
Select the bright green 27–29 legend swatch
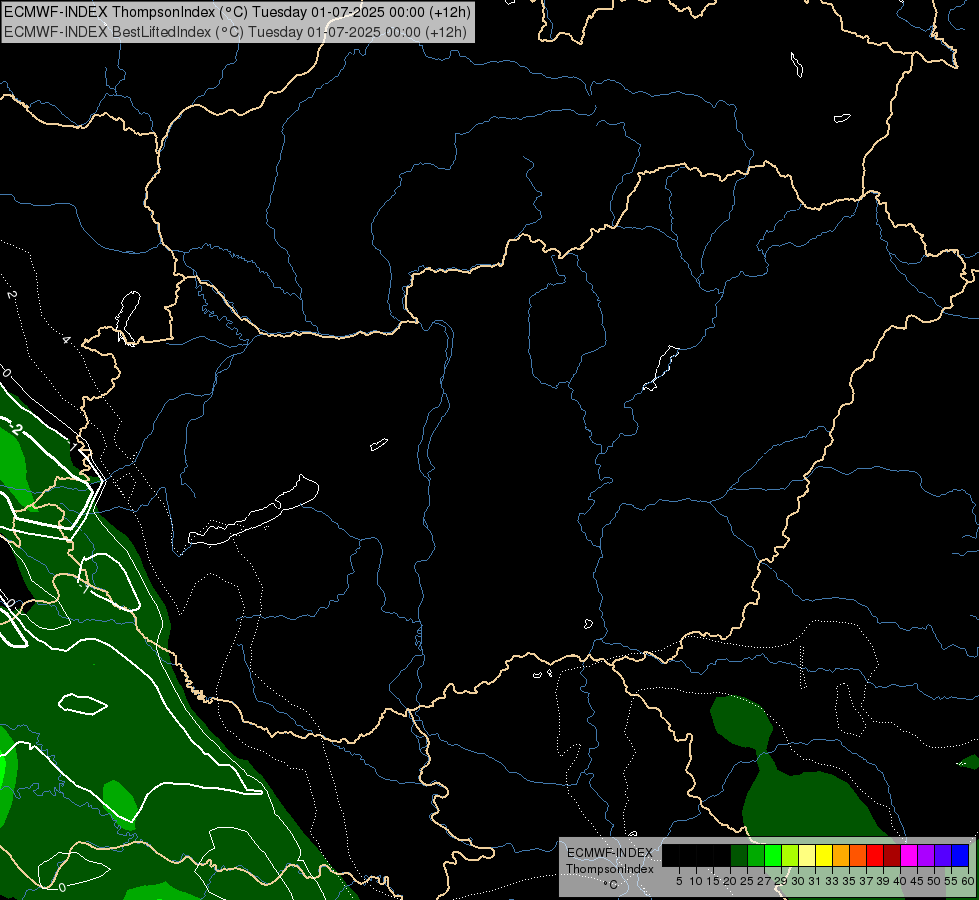click(773, 856)
